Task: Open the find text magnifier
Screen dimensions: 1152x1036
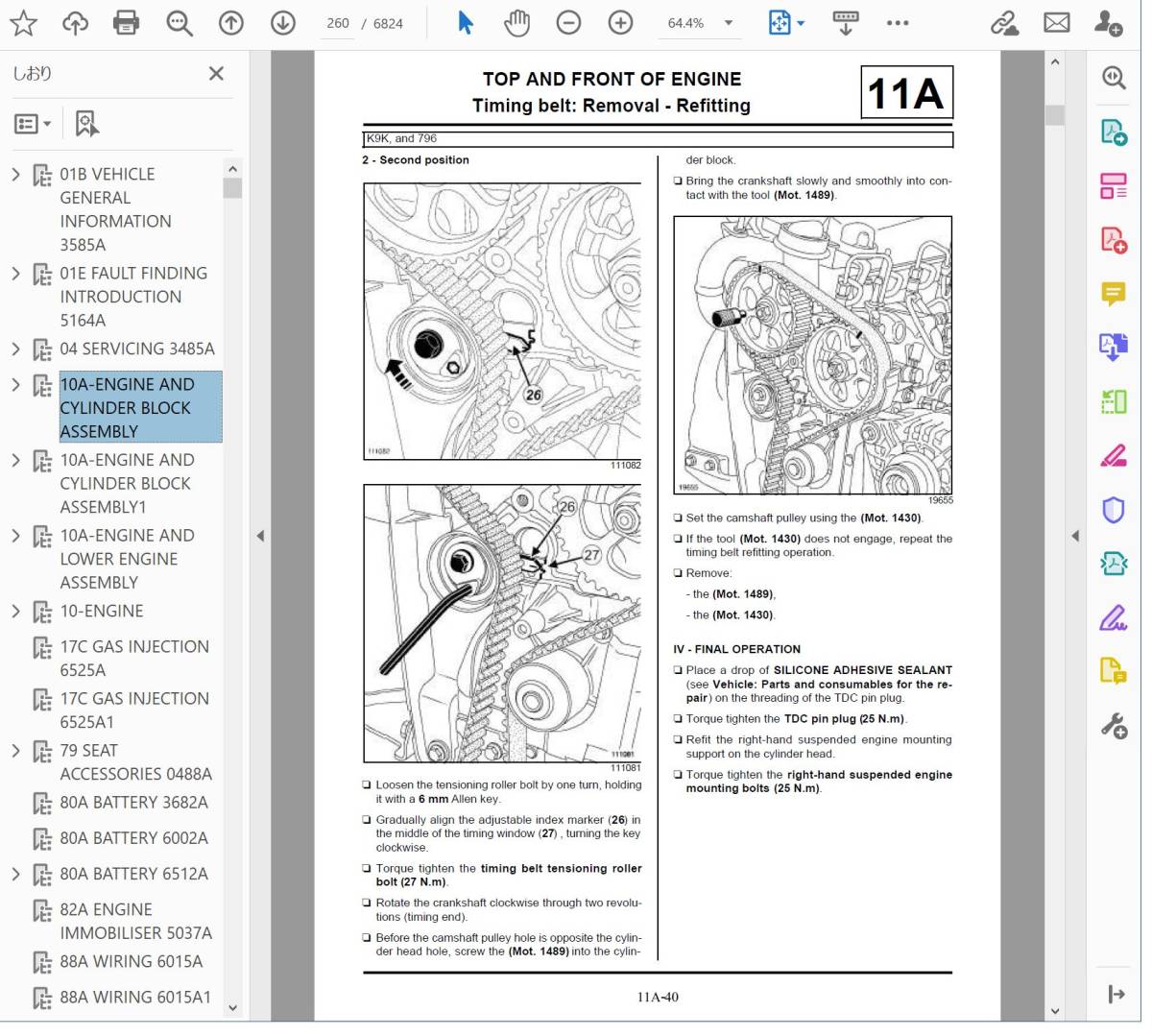Action: [179, 23]
